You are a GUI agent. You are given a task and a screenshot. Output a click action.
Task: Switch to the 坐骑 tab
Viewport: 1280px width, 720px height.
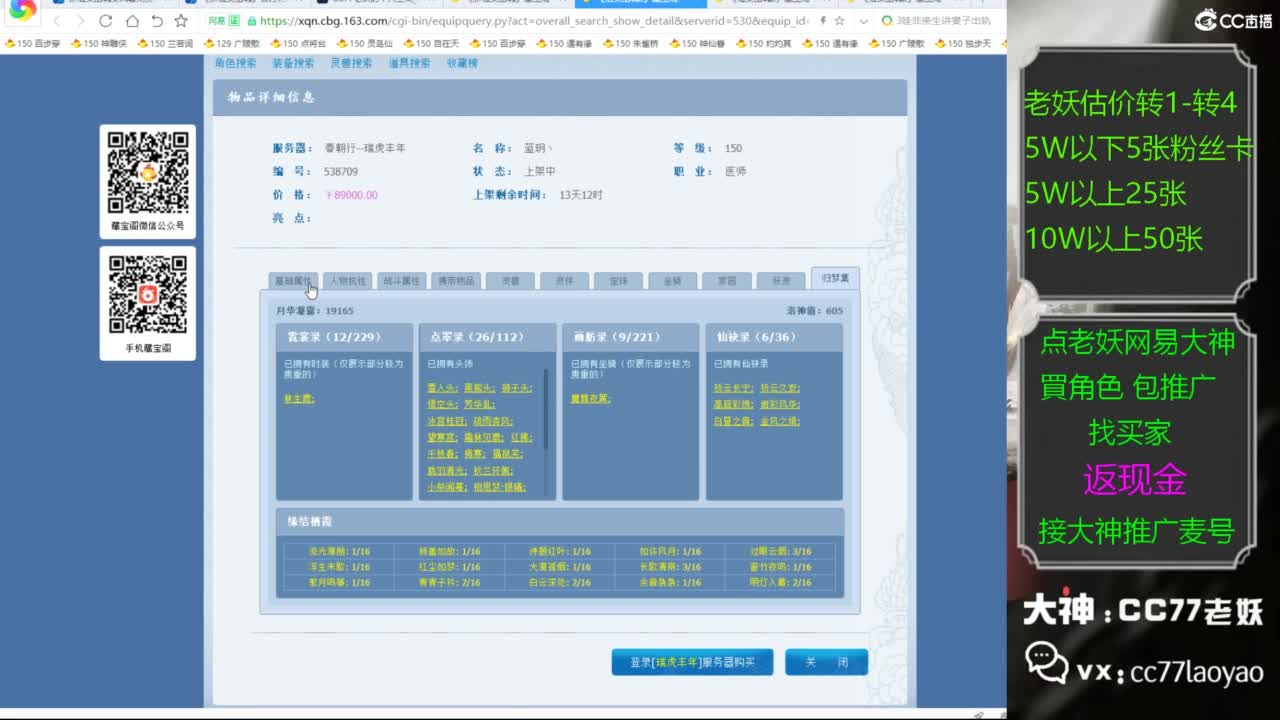click(x=672, y=281)
